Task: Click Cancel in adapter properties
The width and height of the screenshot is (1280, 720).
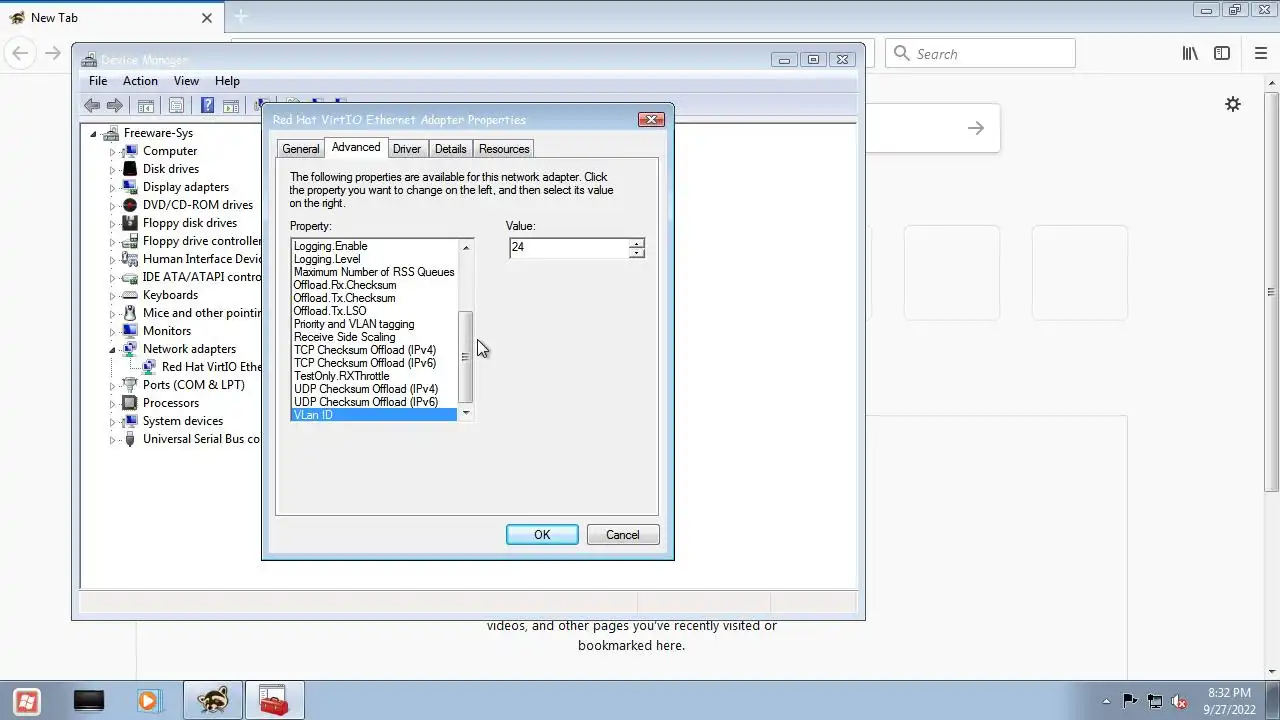Action: (622, 535)
